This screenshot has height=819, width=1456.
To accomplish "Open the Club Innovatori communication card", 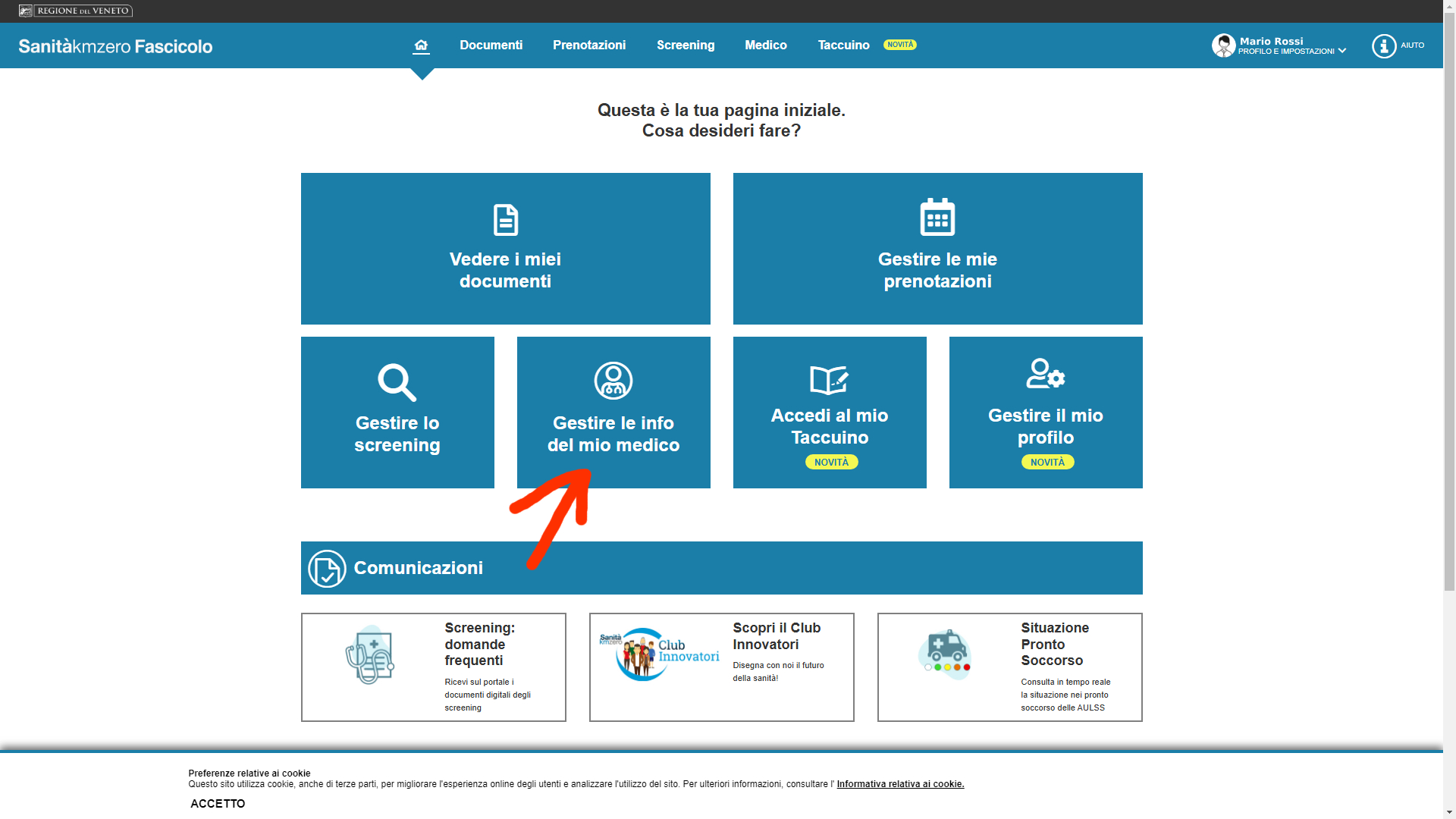I will tap(721, 667).
